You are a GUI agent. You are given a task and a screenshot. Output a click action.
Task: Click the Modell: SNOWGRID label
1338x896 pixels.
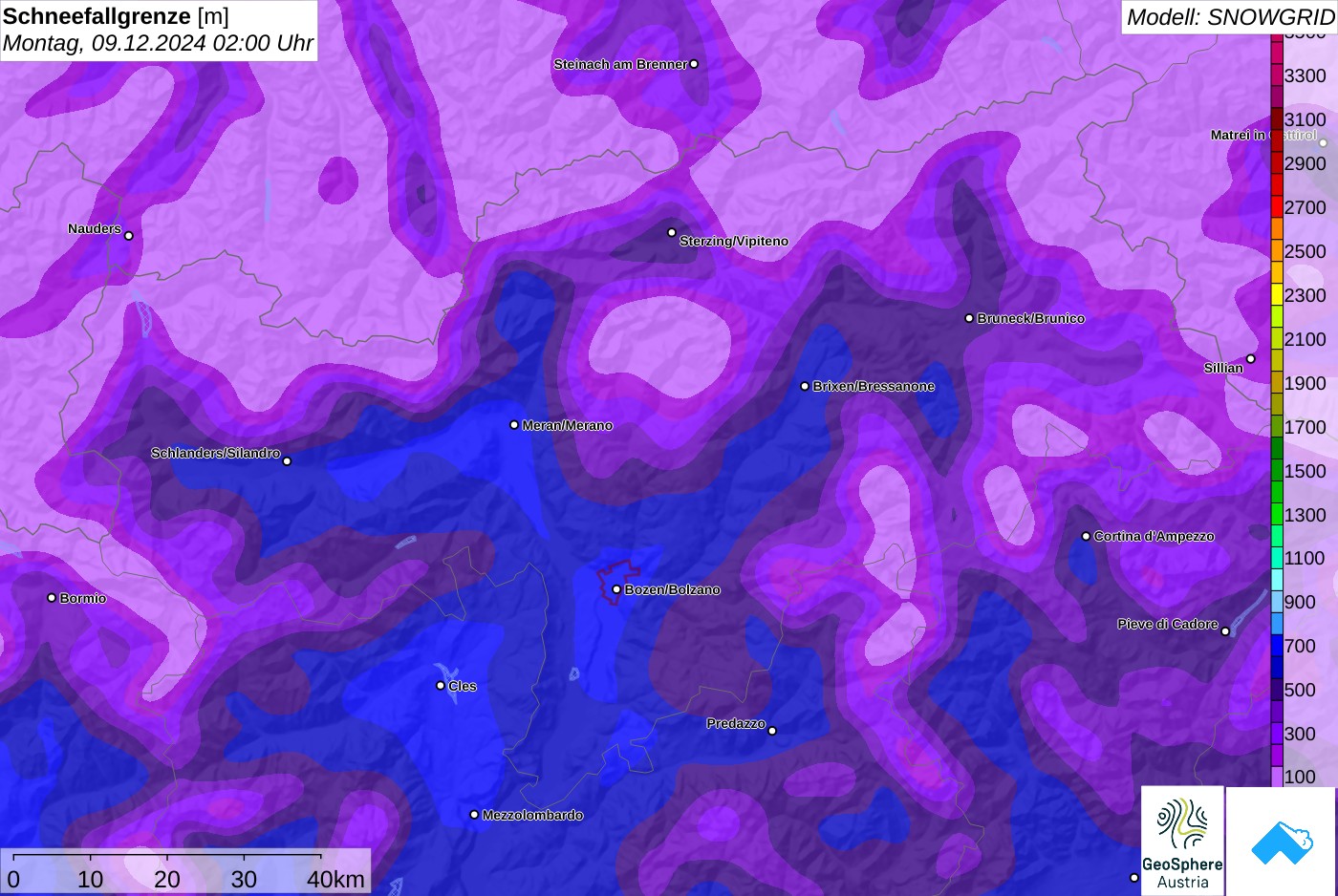click(1230, 17)
